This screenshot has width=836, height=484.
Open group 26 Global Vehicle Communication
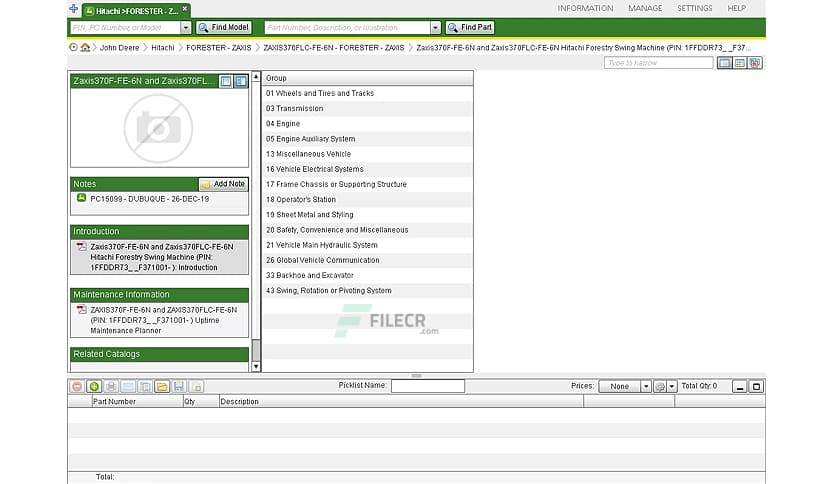367,260
